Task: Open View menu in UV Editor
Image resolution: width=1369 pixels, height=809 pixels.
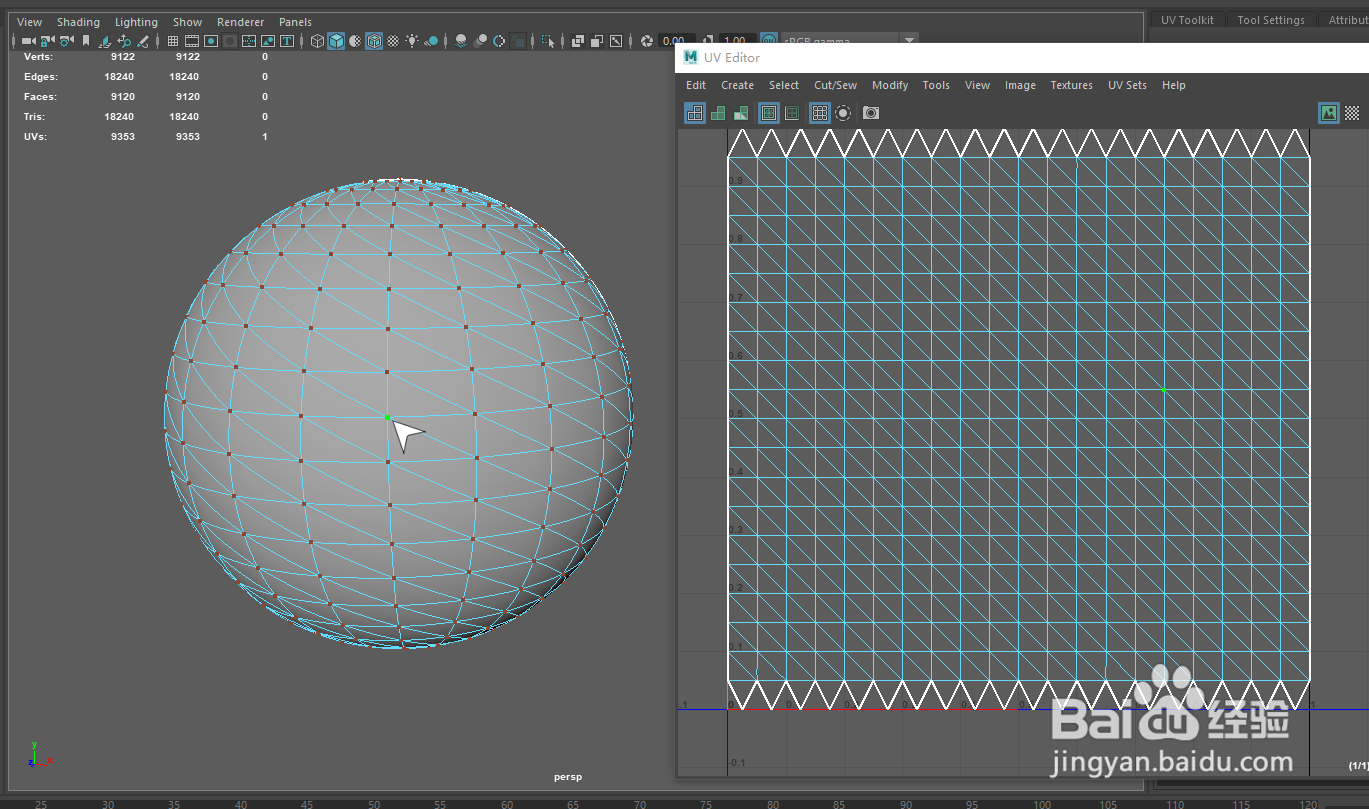Action: point(977,85)
